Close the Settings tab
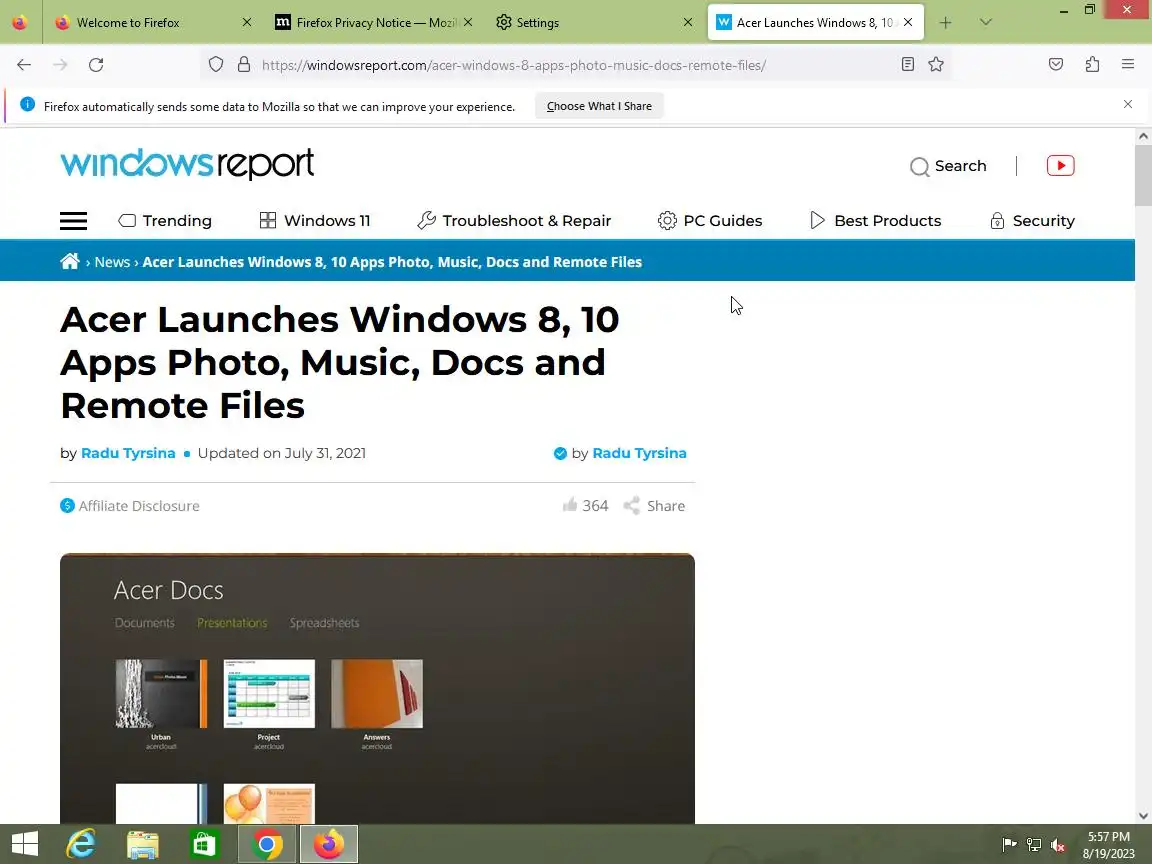The image size is (1152, 864). coord(688,23)
